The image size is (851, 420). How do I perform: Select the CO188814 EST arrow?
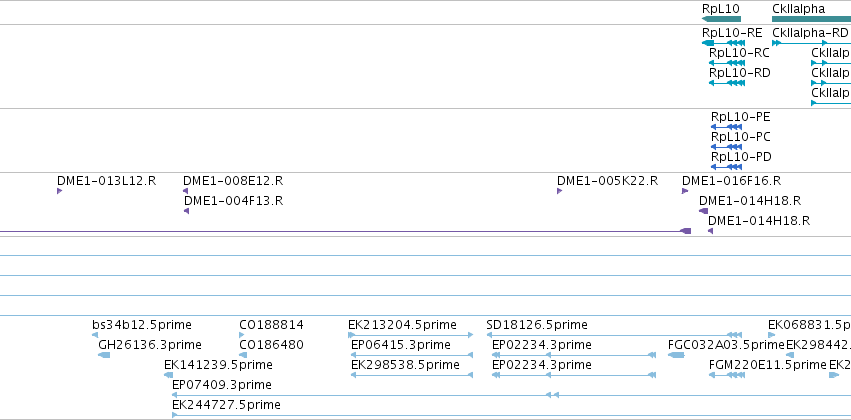pyautogui.click(x=242, y=335)
